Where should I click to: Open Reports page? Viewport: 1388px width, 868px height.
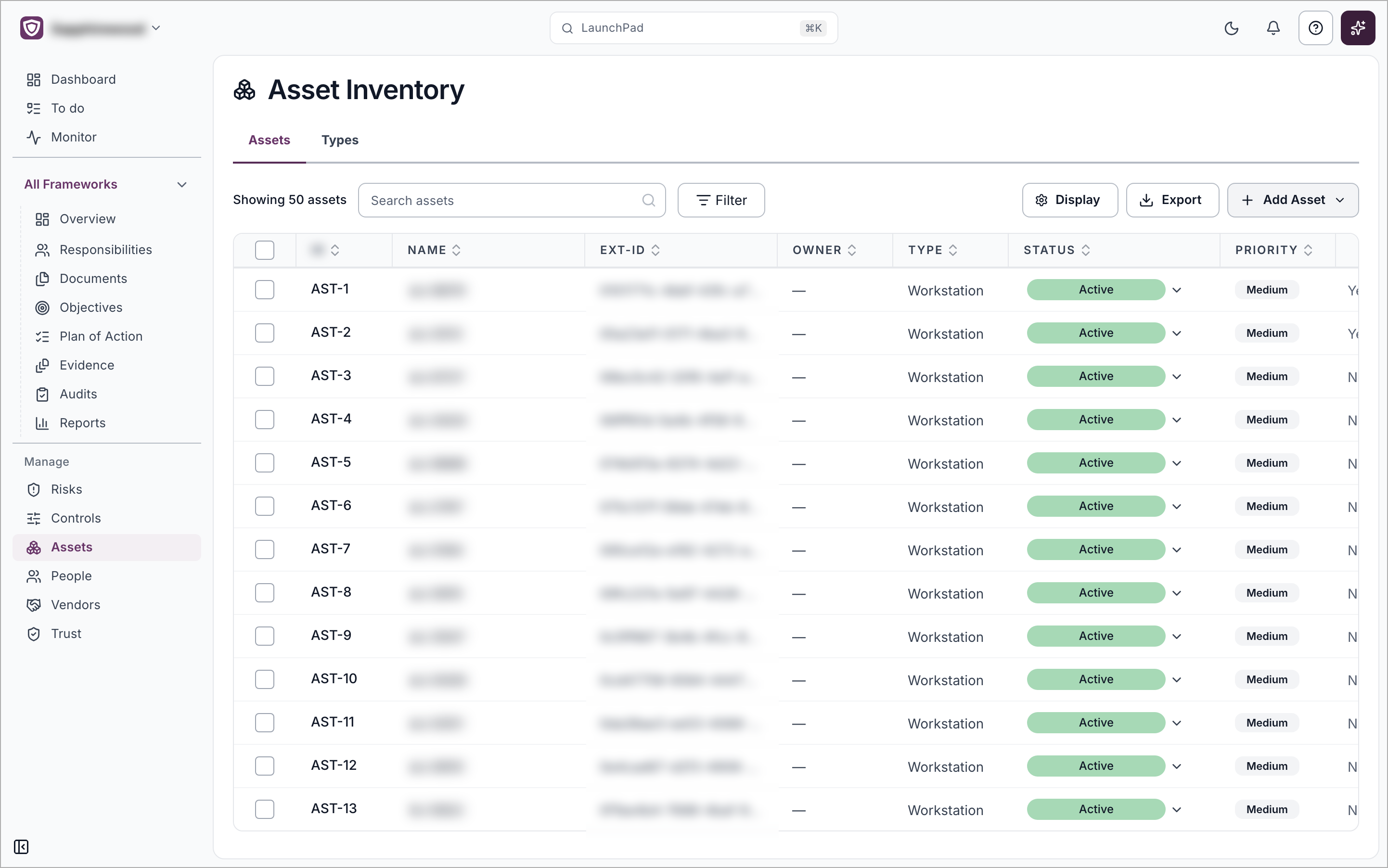pyautogui.click(x=111, y=423)
